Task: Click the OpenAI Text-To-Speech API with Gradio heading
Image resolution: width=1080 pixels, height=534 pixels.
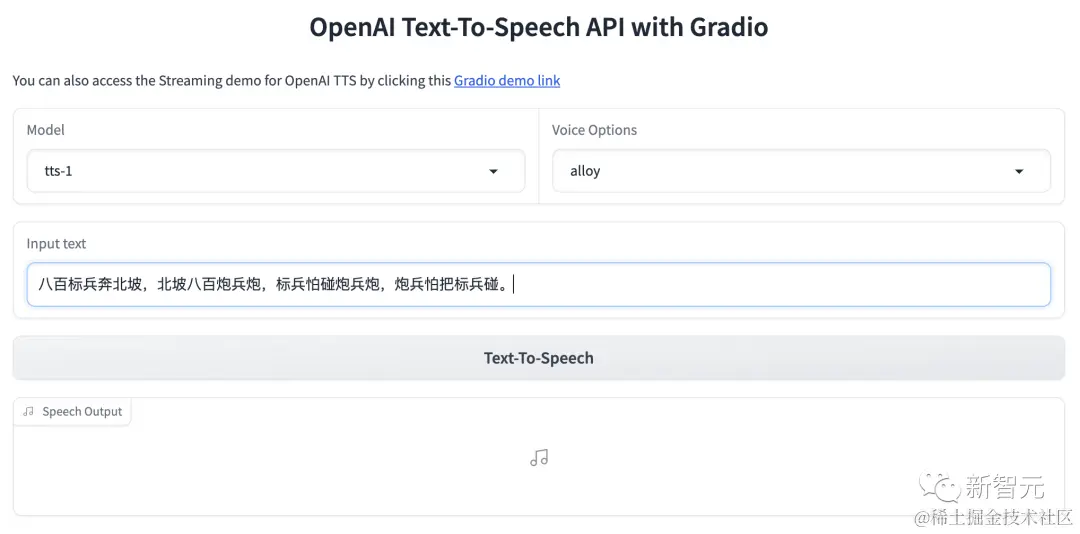Action: coord(539,28)
